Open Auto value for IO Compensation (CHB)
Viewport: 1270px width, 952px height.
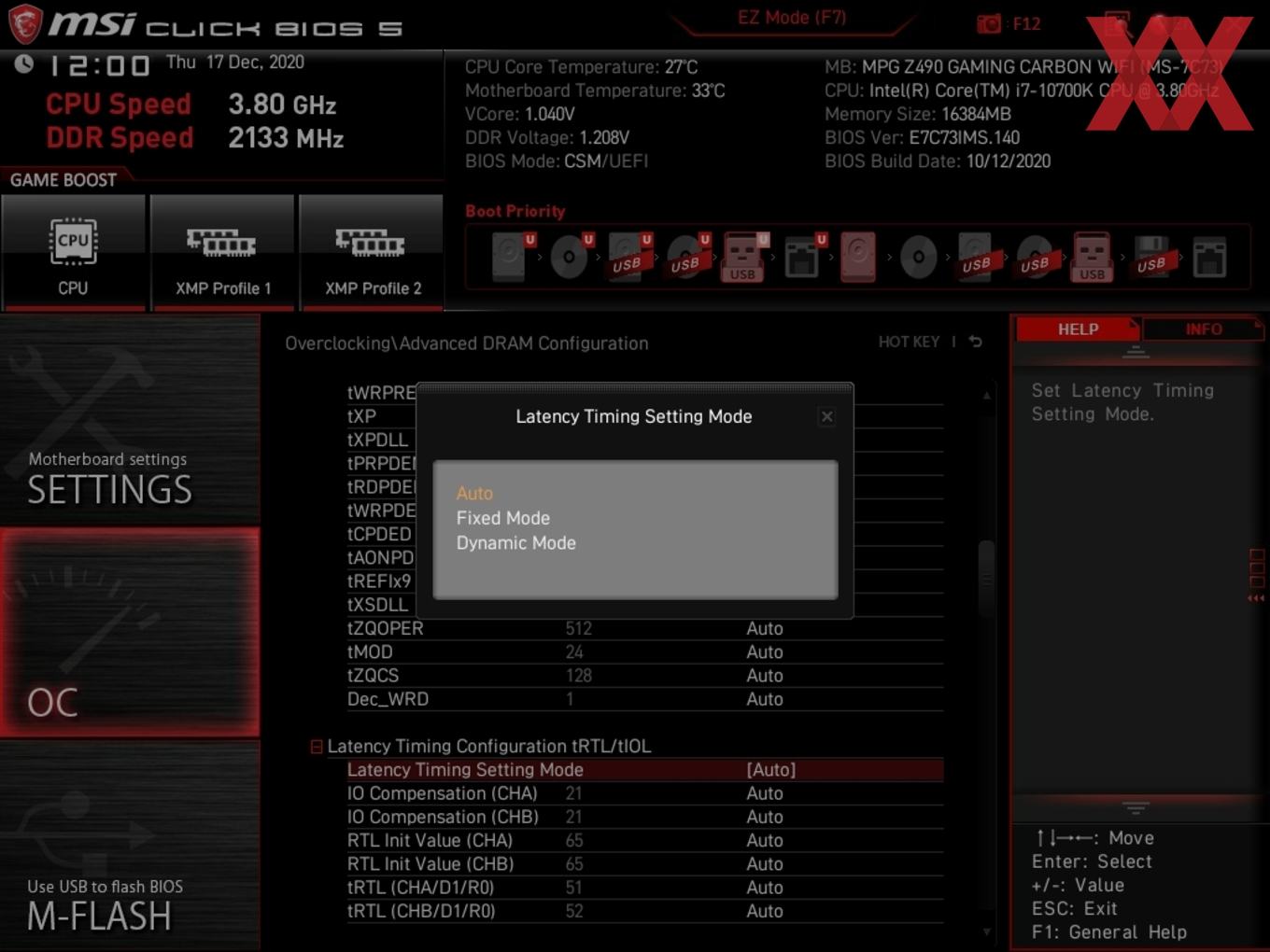tap(765, 817)
